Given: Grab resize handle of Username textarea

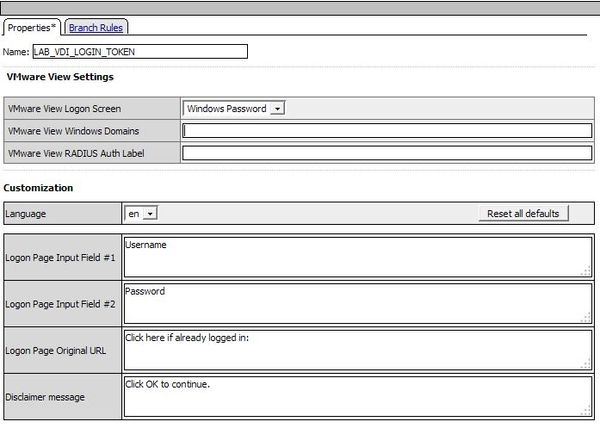Looking at the screenshot, I should pos(586,271).
